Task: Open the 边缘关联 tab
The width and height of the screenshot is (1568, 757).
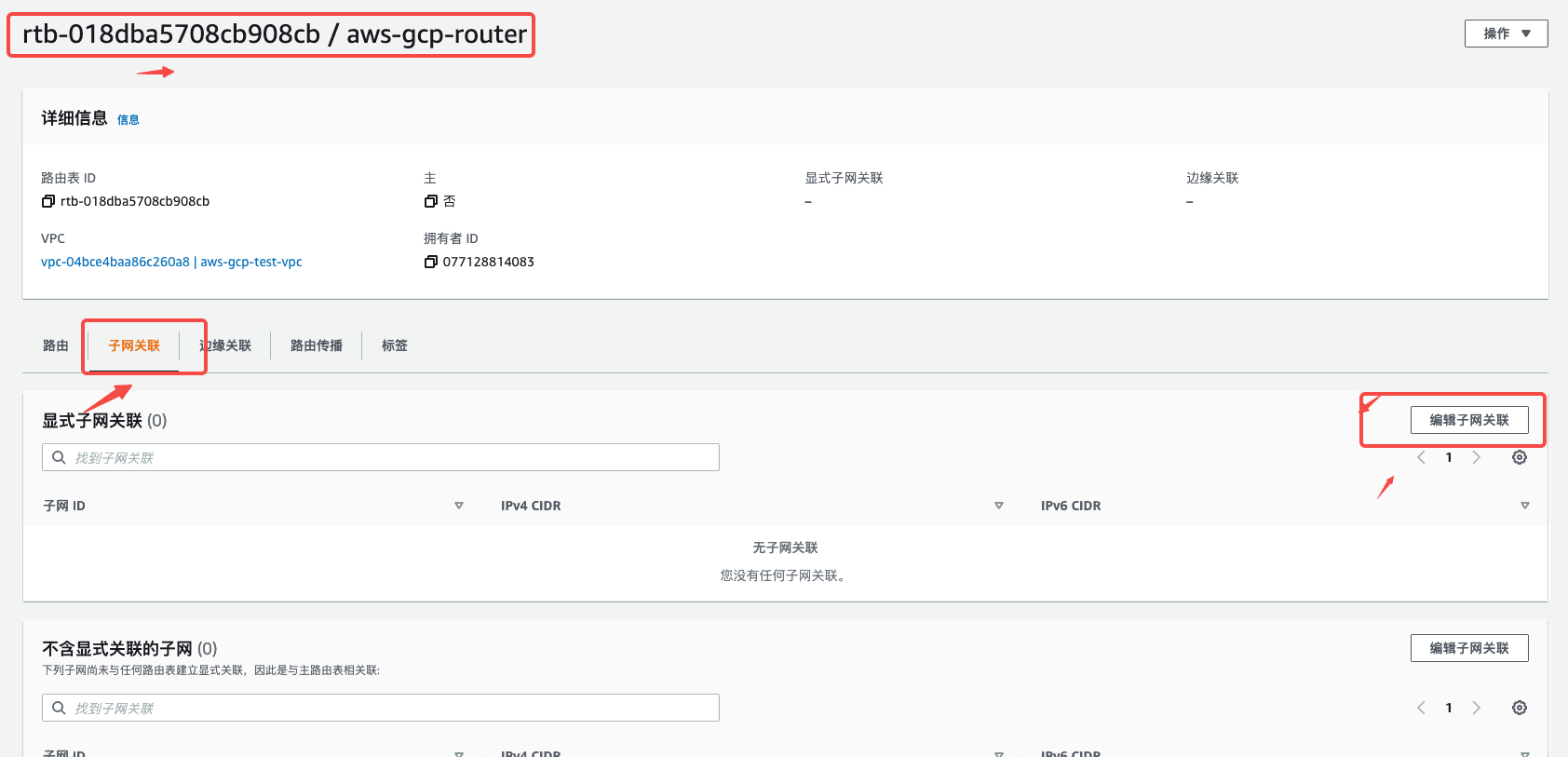Action: pyautogui.click(x=225, y=345)
